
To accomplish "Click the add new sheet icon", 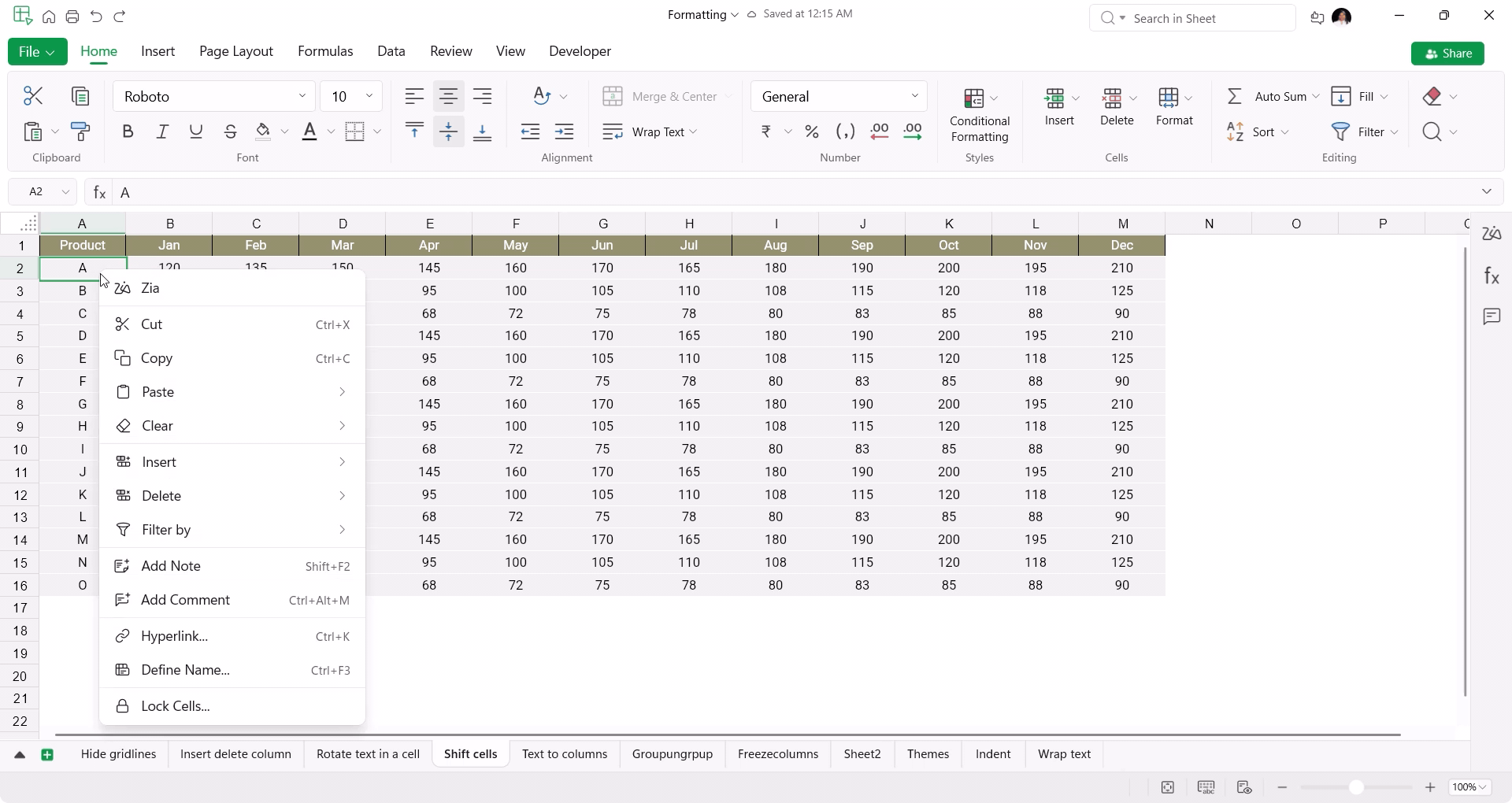I will (x=47, y=755).
